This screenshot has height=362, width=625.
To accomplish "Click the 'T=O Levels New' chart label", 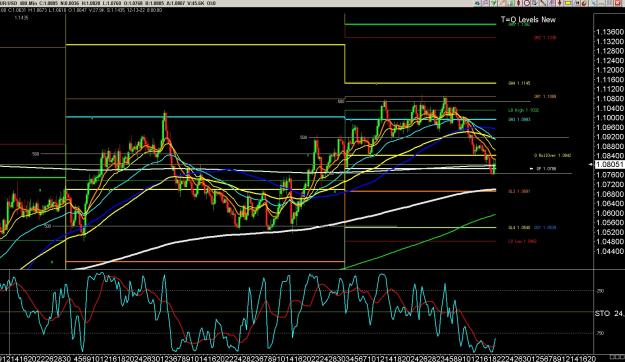I will [528, 20].
